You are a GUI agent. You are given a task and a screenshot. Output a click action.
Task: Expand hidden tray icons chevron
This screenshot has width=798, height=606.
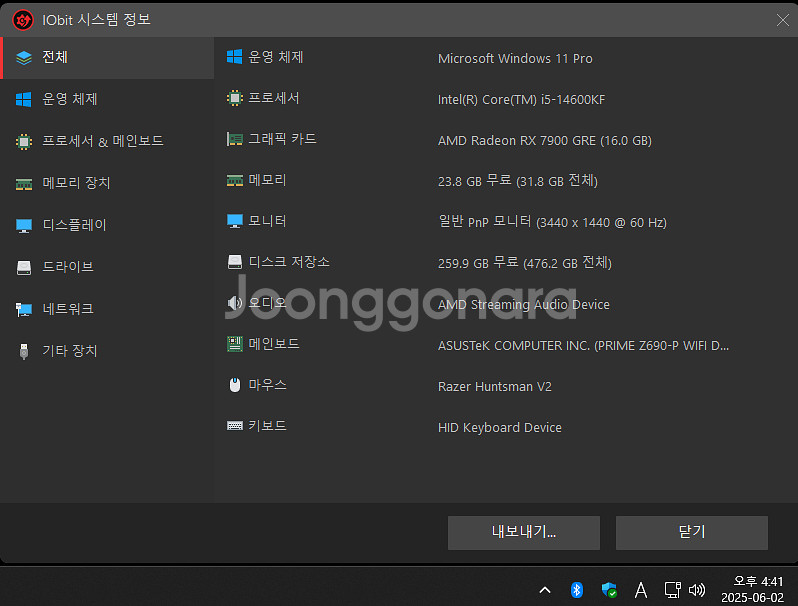545,590
